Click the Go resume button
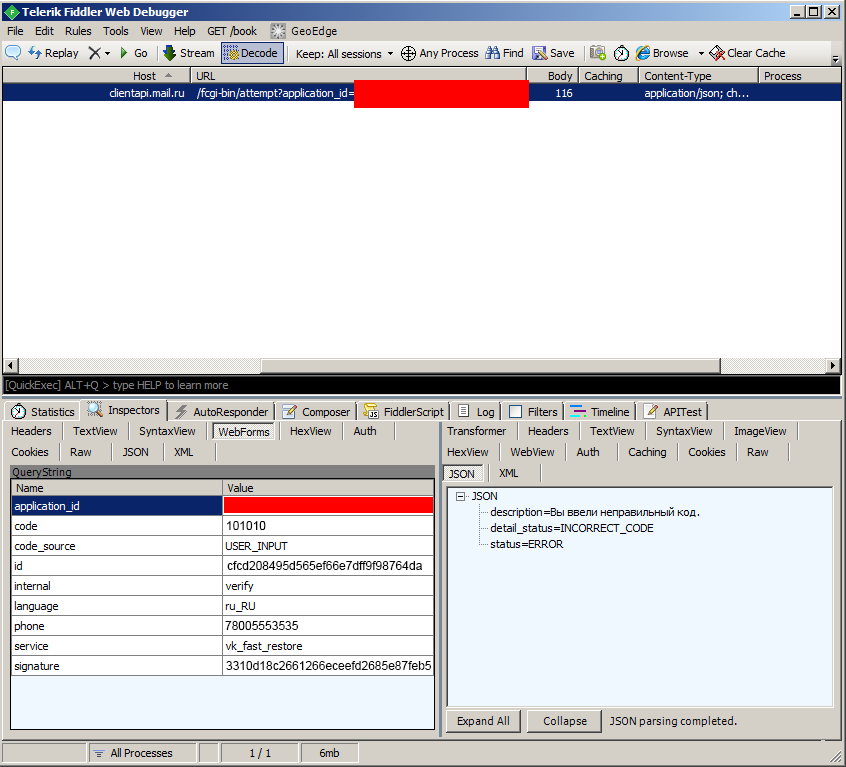 point(134,53)
